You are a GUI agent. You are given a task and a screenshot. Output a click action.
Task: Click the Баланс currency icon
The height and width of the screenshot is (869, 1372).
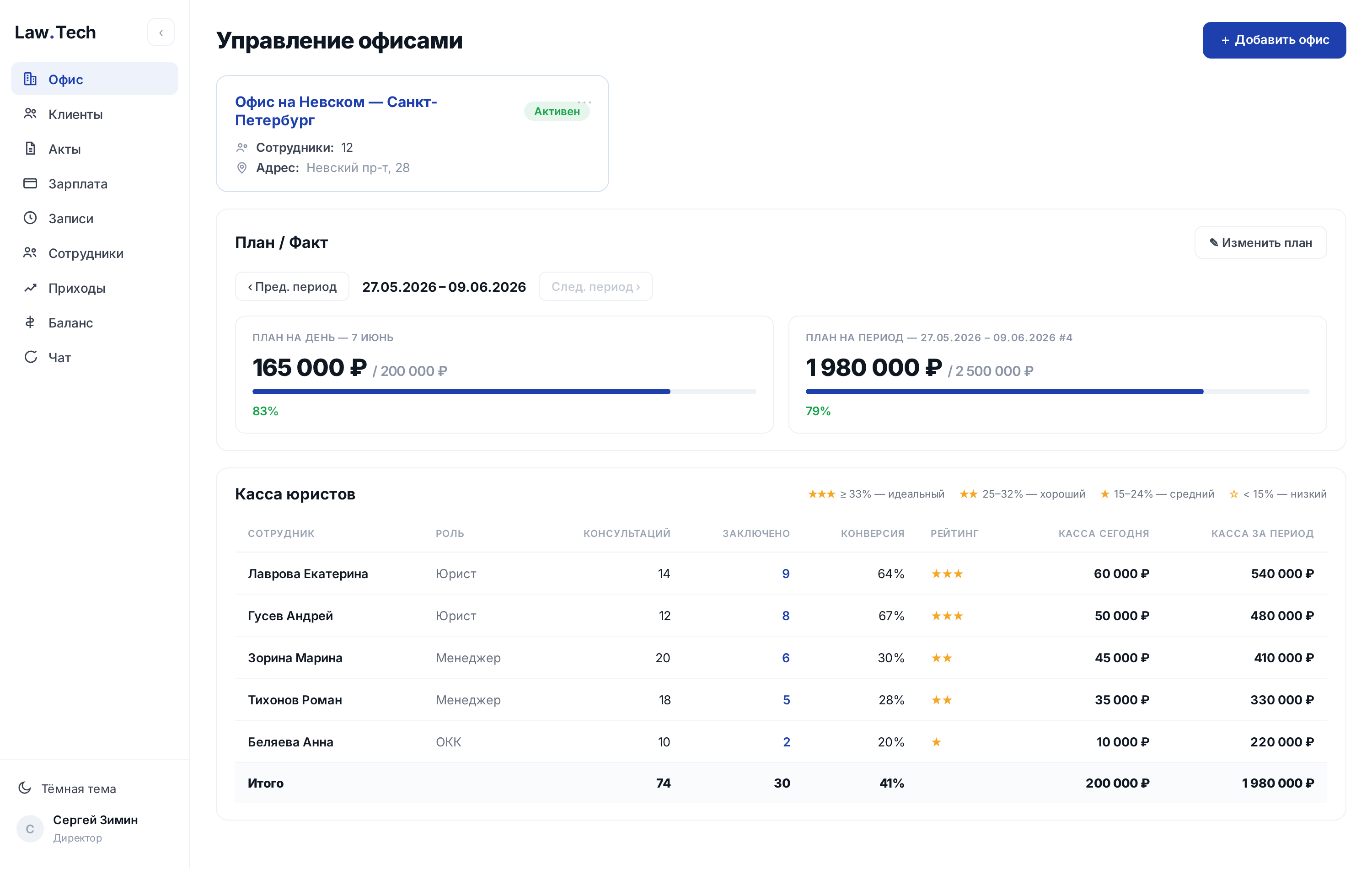click(30, 322)
